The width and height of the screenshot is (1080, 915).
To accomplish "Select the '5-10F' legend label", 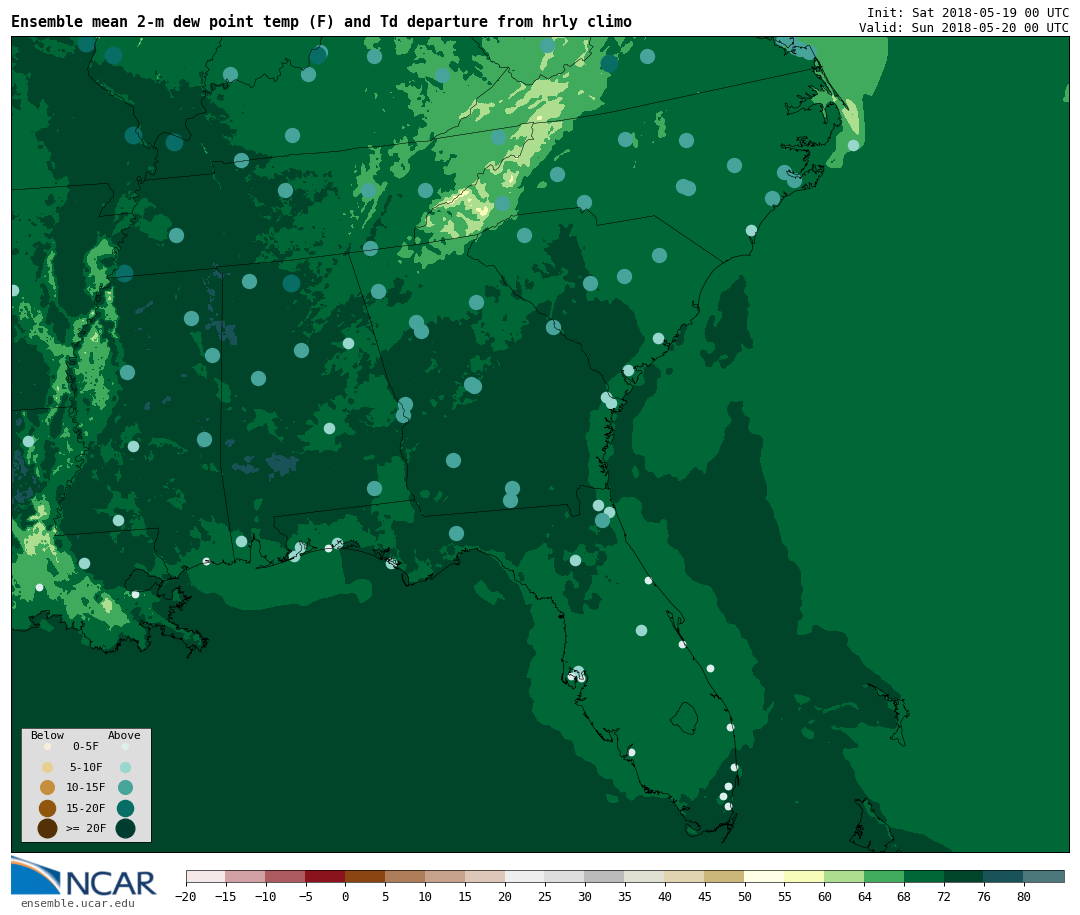I will click(86, 768).
